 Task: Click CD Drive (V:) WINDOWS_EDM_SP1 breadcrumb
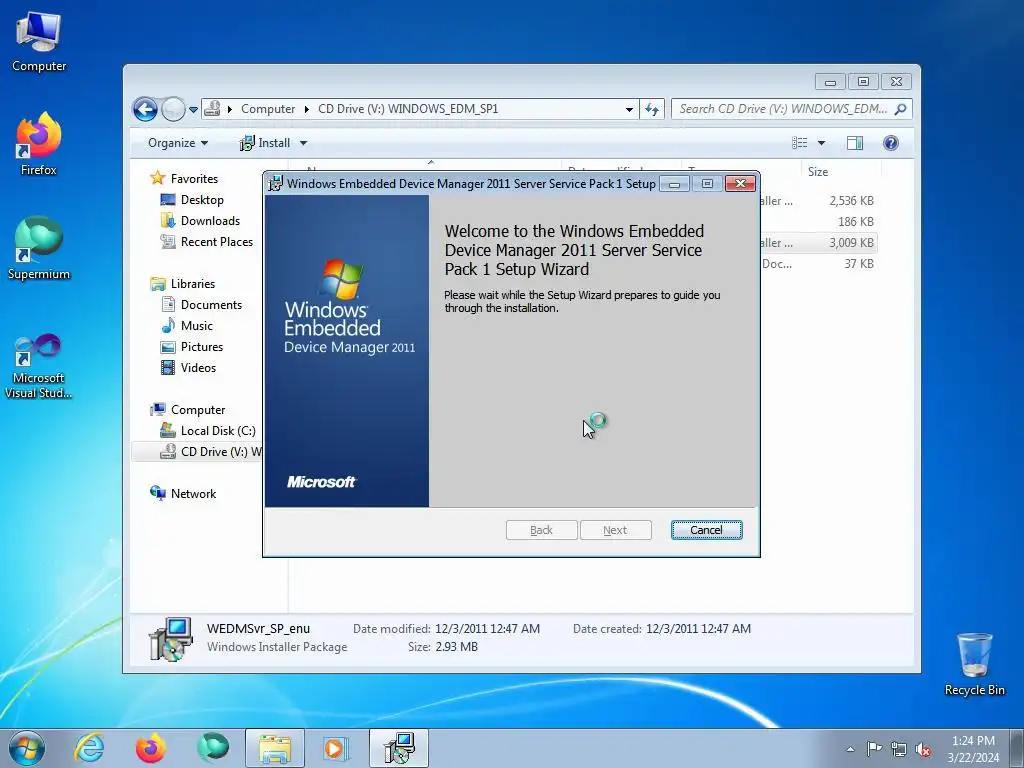click(408, 109)
